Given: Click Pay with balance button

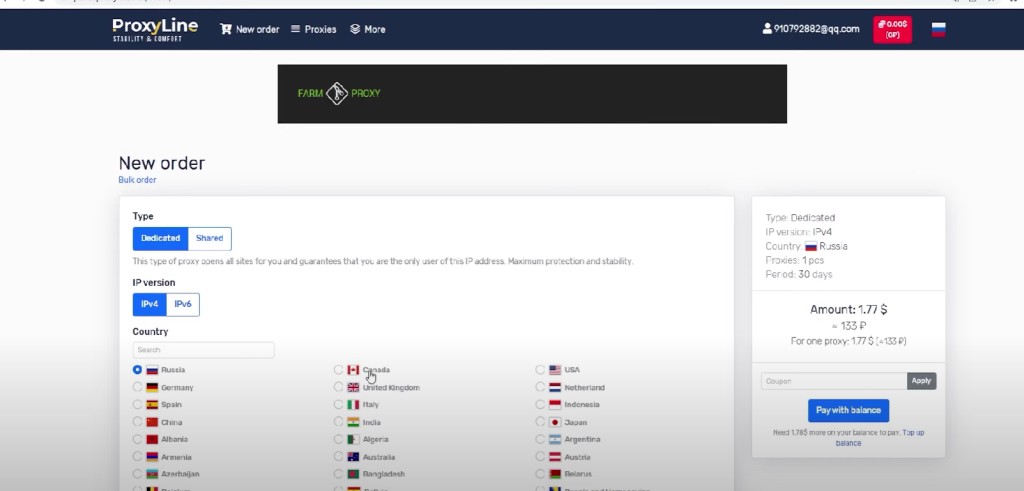Looking at the screenshot, I should [x=848, y=411].
